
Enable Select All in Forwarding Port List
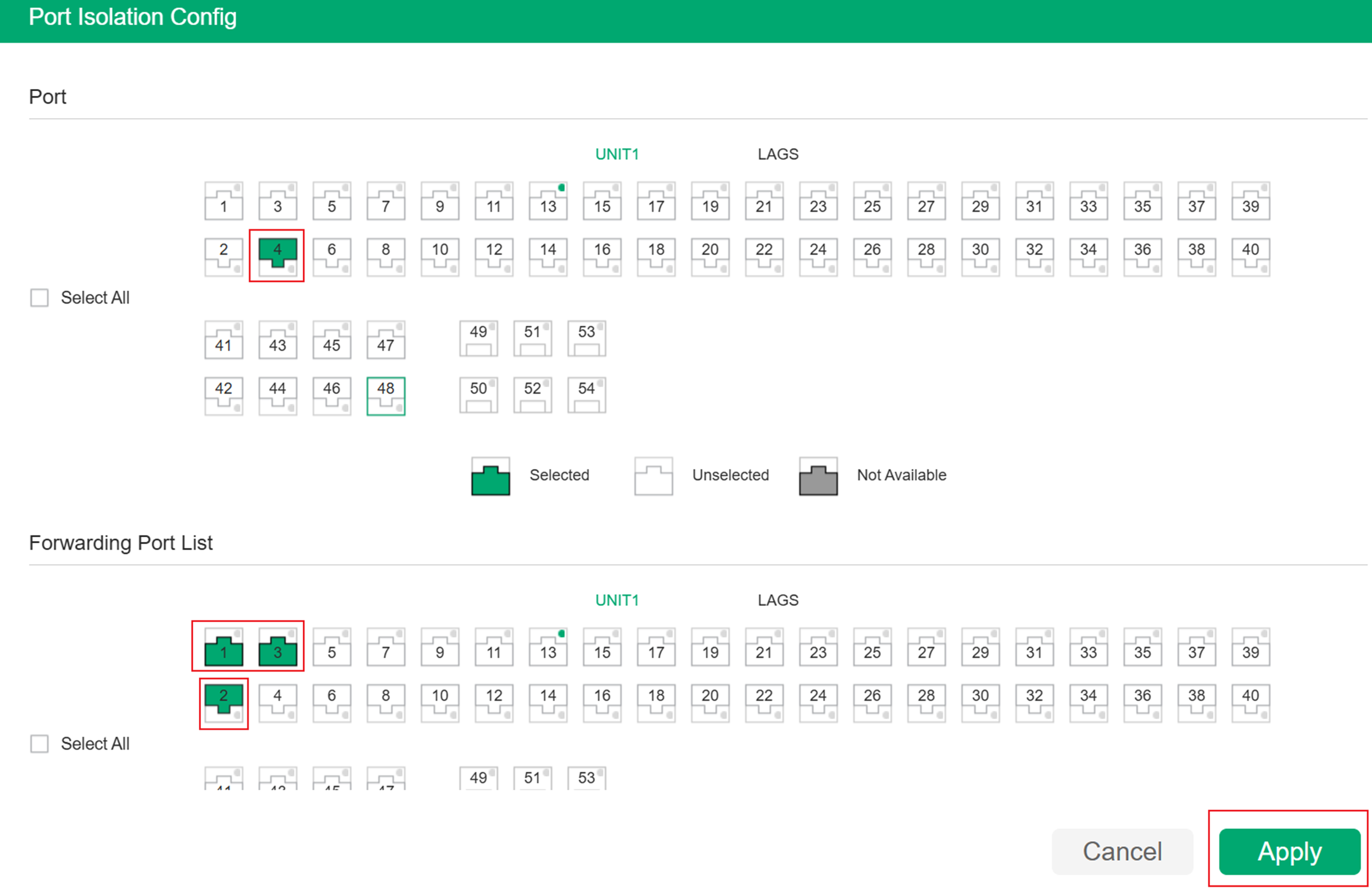click(x=38, y=744)
